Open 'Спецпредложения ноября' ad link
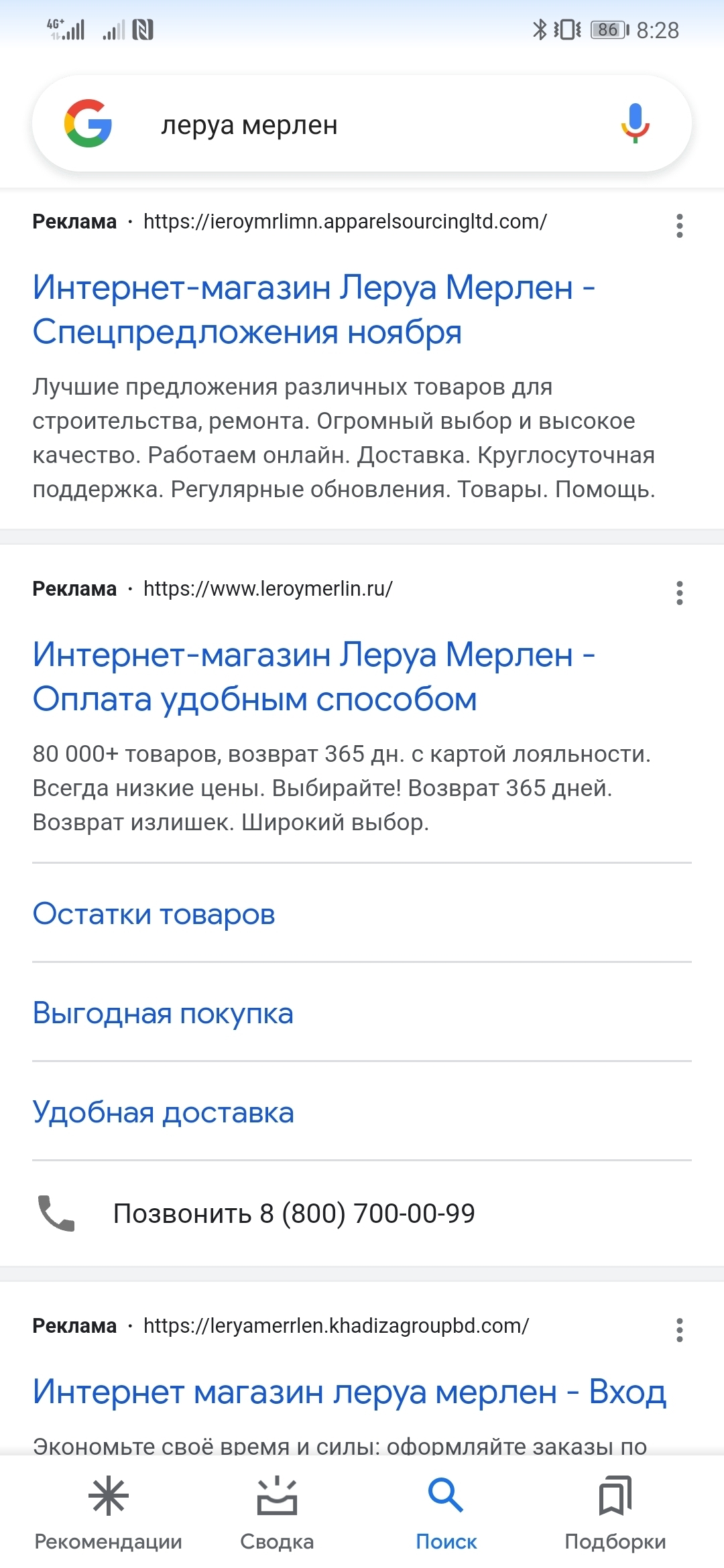This screenshot has width=724, height=1568. coord(314,310)
